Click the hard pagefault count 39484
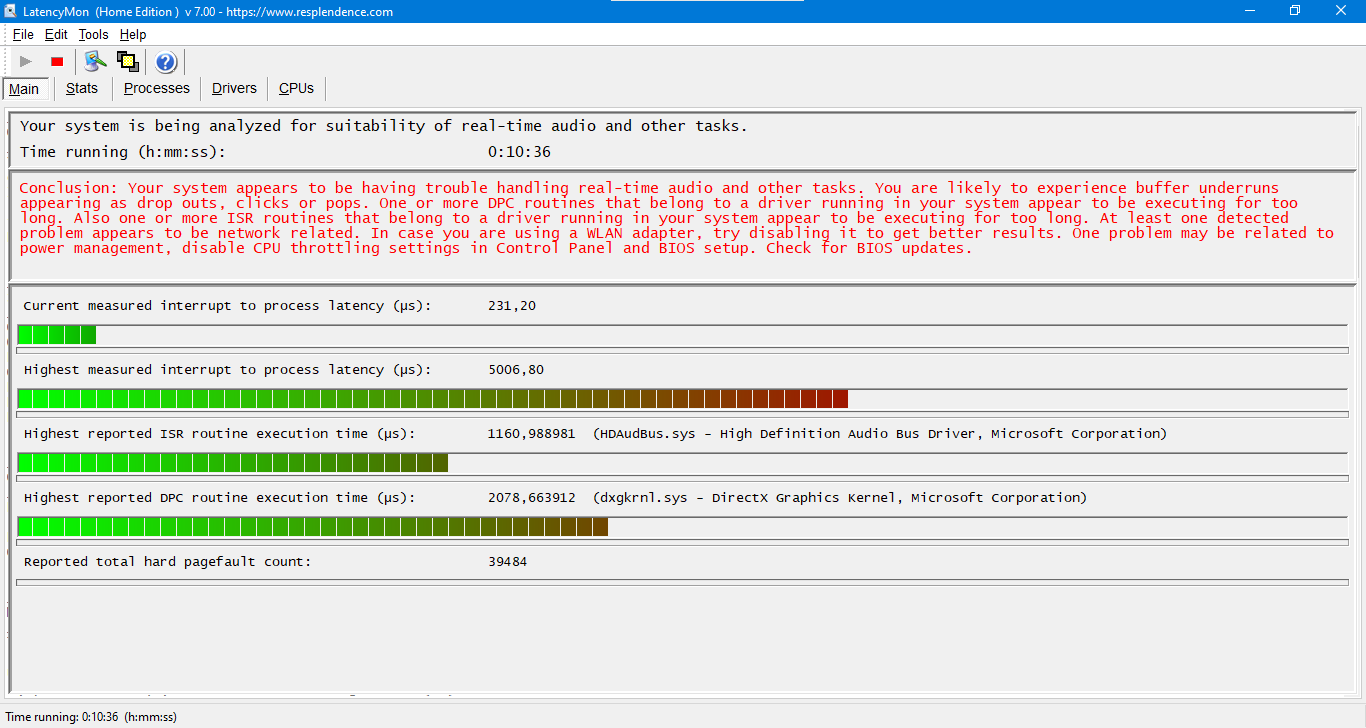Viewport: 1366px width, 728px height. [507, 562]
